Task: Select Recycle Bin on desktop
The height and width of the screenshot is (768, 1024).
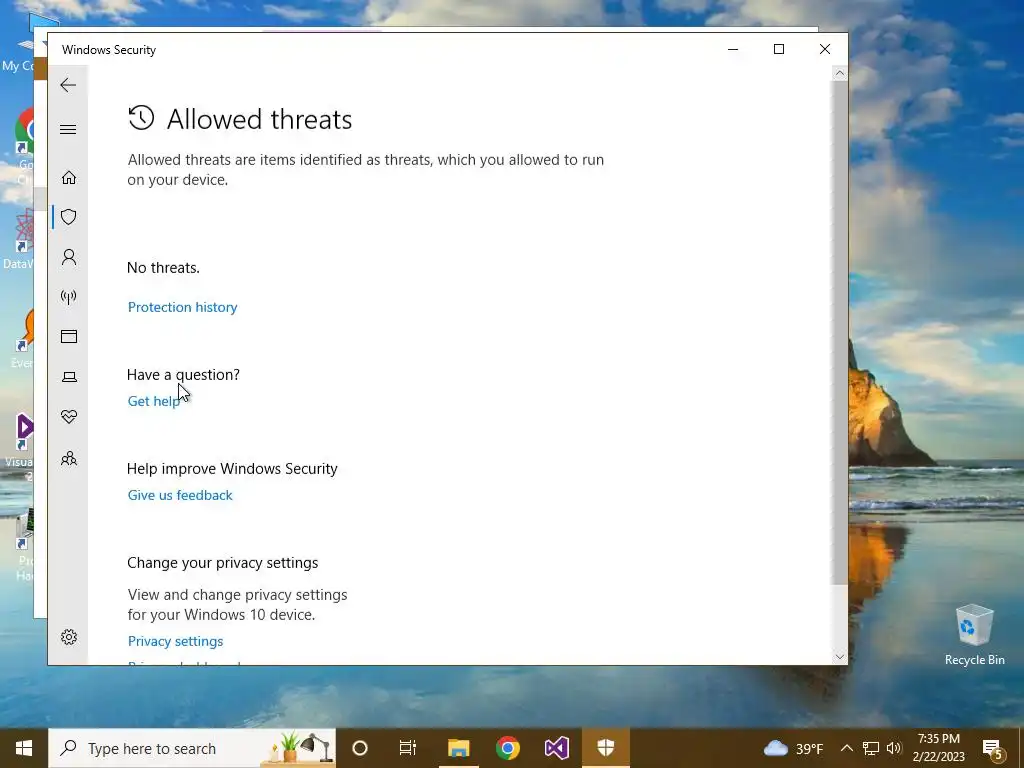Action: (974, 635)
